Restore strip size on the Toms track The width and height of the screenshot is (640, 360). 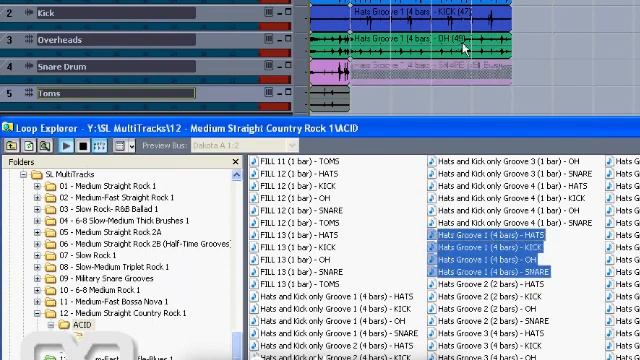pyautogui.click(x=268, y=92)
